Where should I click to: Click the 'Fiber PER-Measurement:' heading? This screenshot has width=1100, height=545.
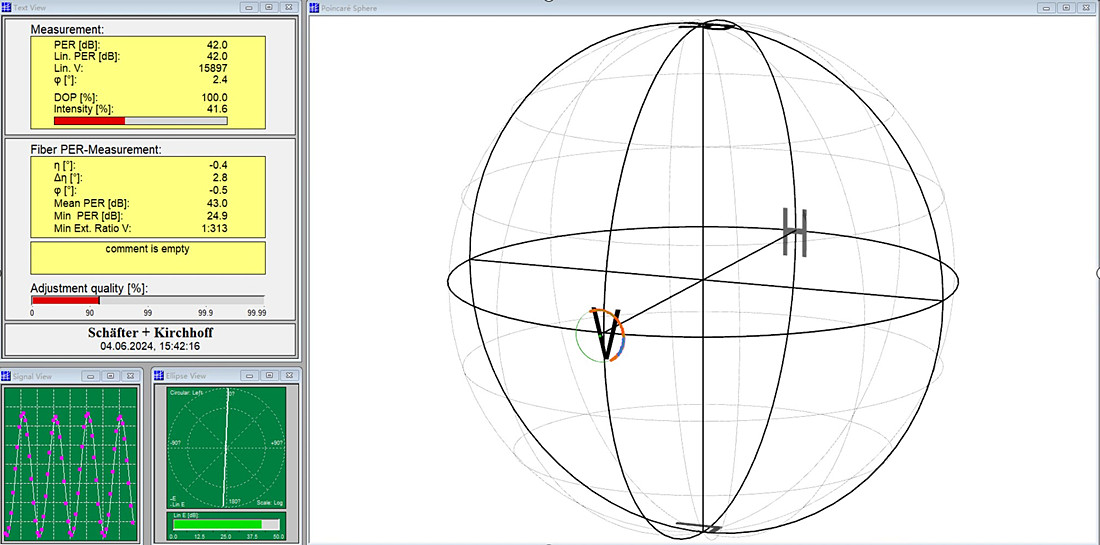[x=96, y=149]
